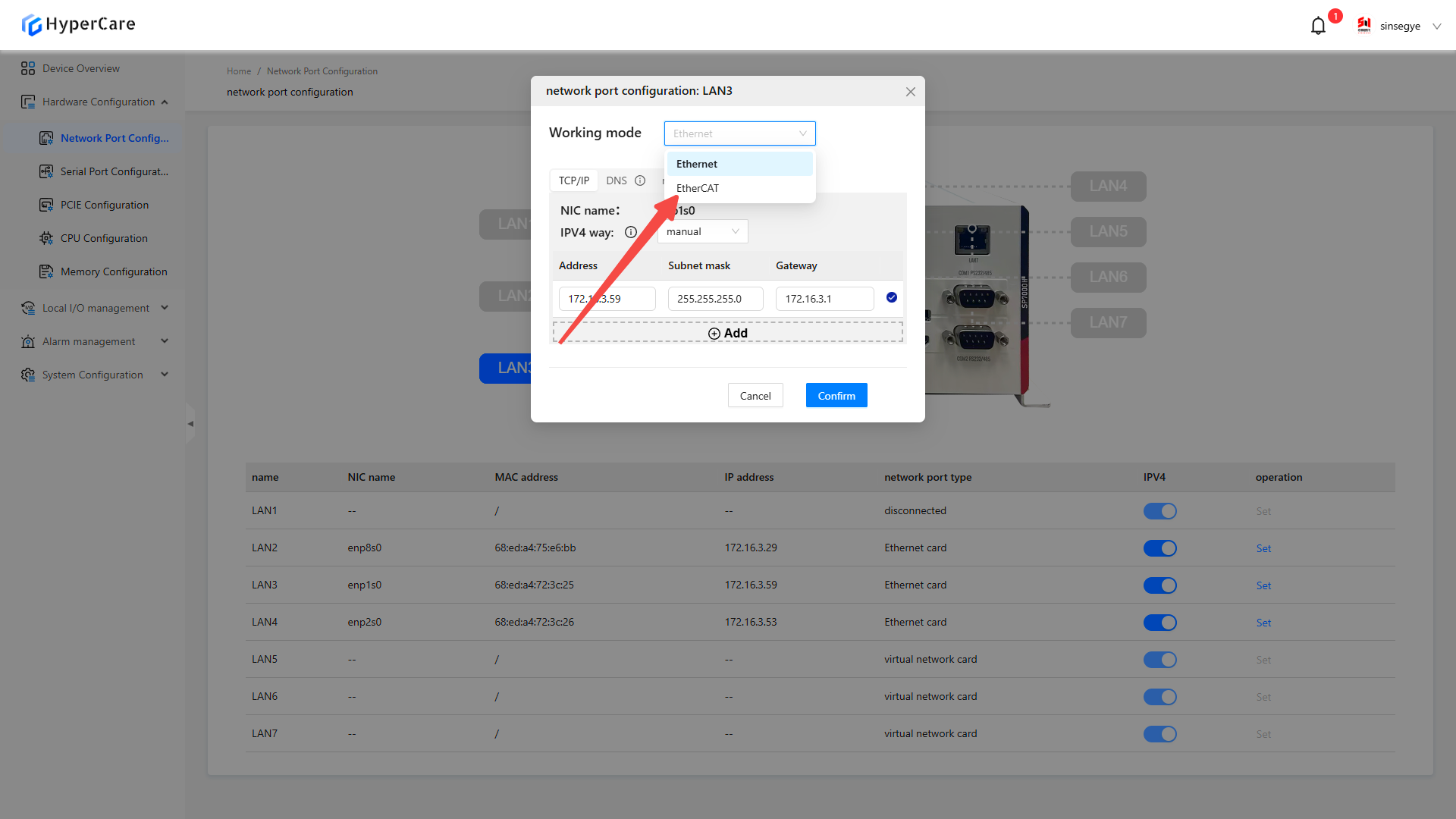Image resolution: width=1456 pixels, height=819 pixels.
Task: Select the blue radio next to the gateway
Action: point(892,297)
